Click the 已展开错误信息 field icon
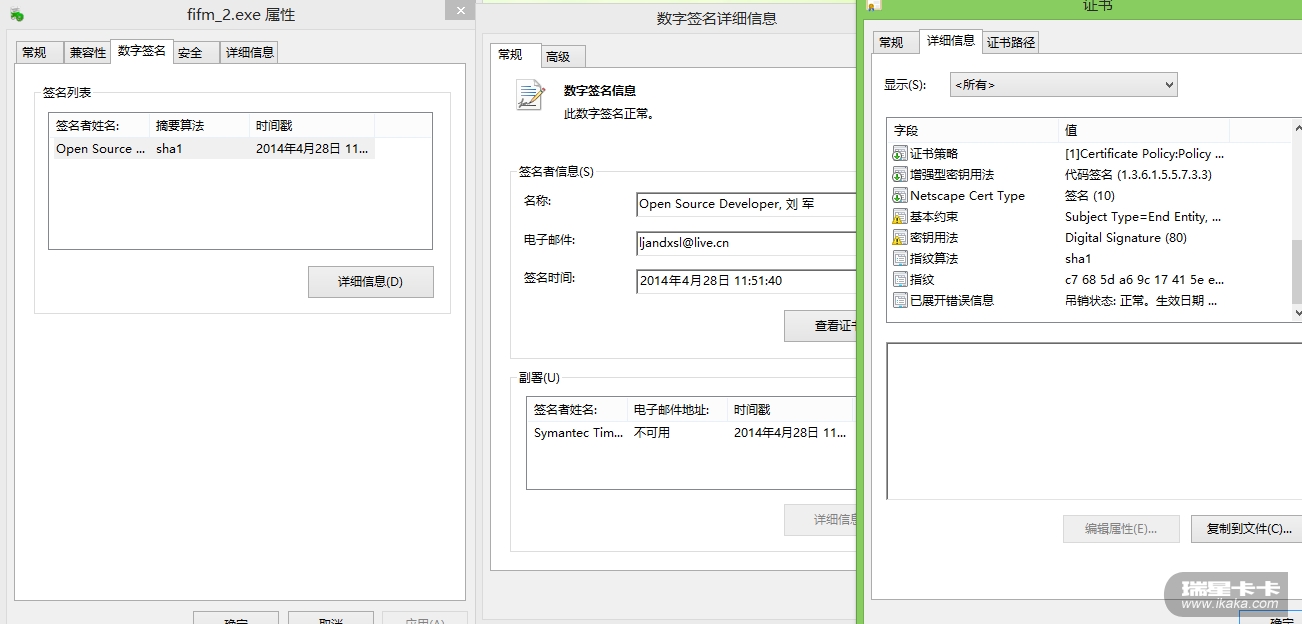 click(x=899, y=301)
